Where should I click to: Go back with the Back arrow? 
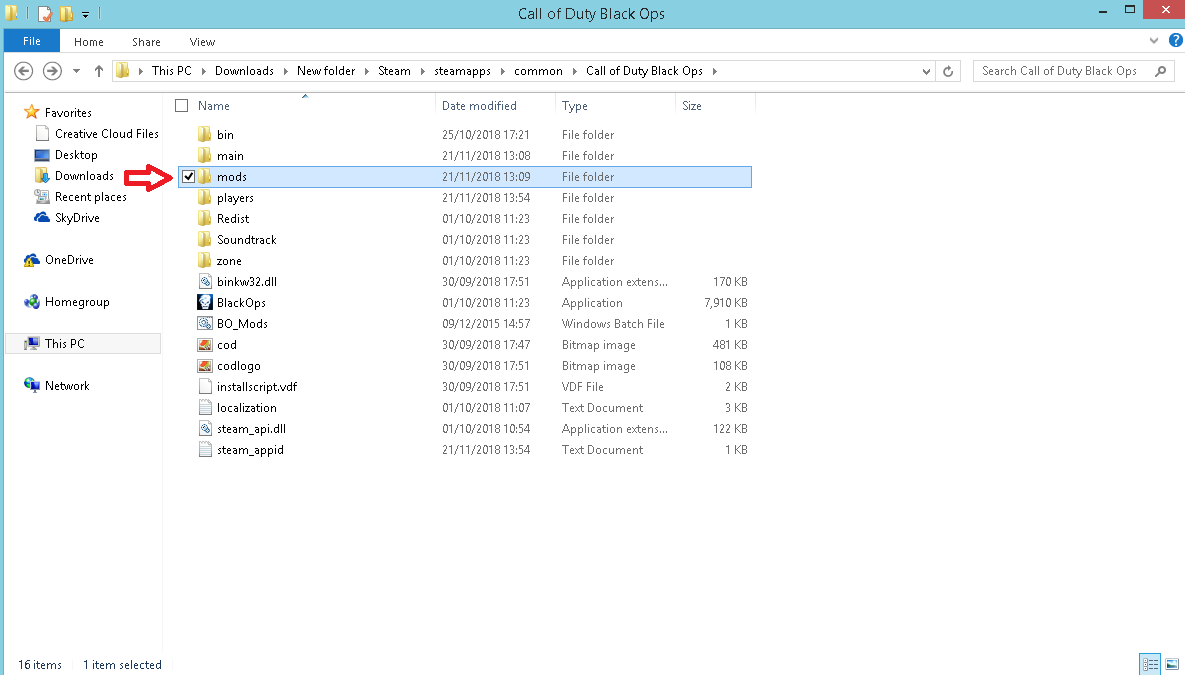pos(23,71)
